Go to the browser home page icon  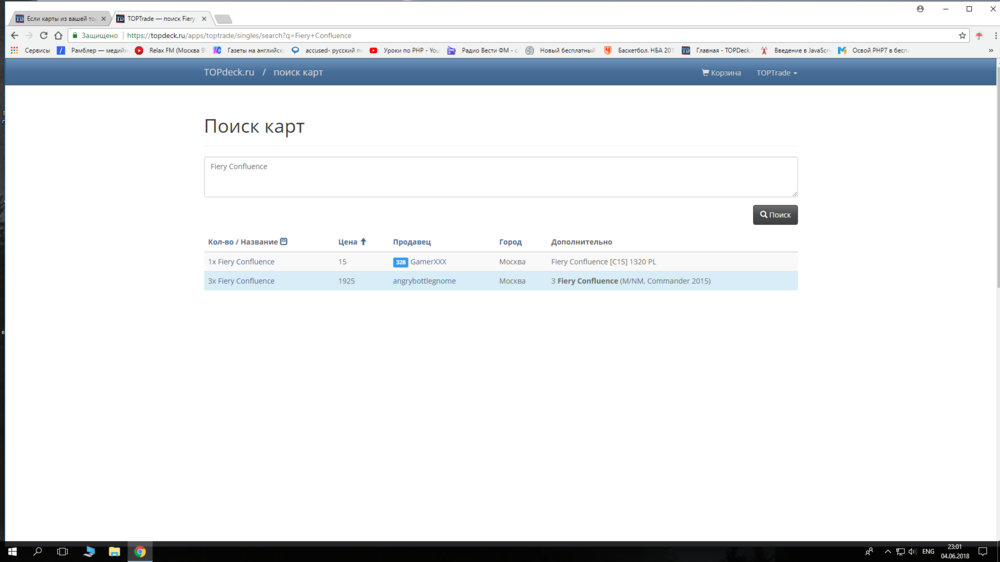coord(58,35)
